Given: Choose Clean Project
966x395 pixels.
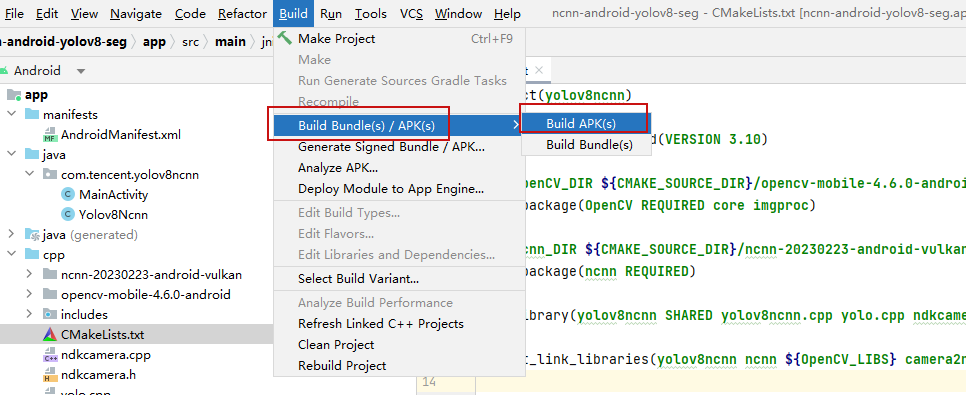Looking at the screenshot, I should coord(399,344).
